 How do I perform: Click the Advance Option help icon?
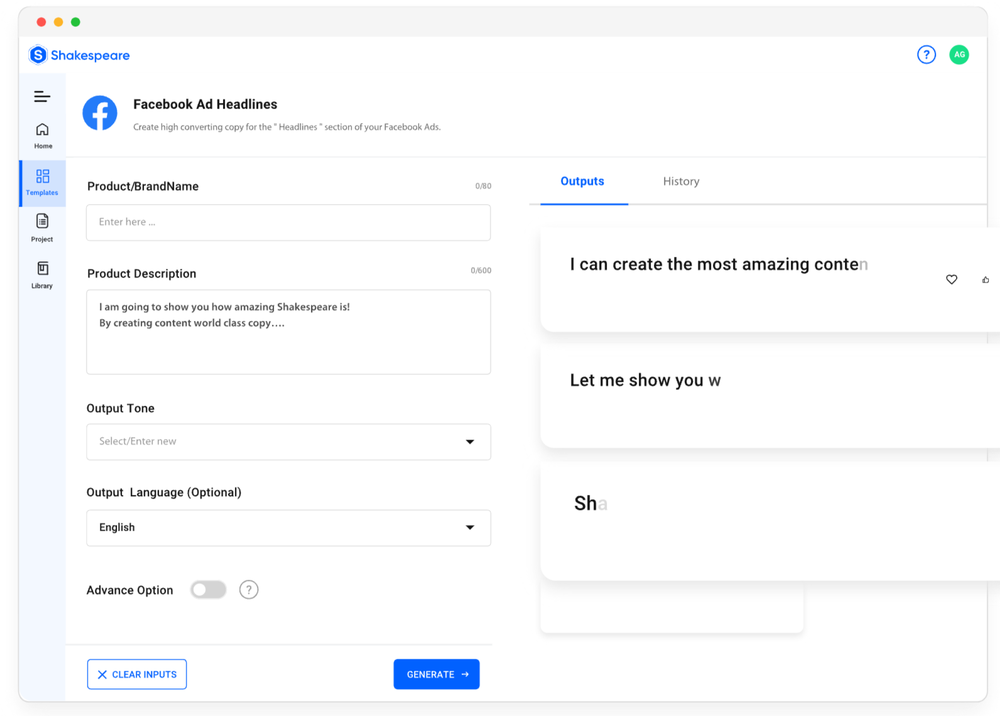point(249,590)
